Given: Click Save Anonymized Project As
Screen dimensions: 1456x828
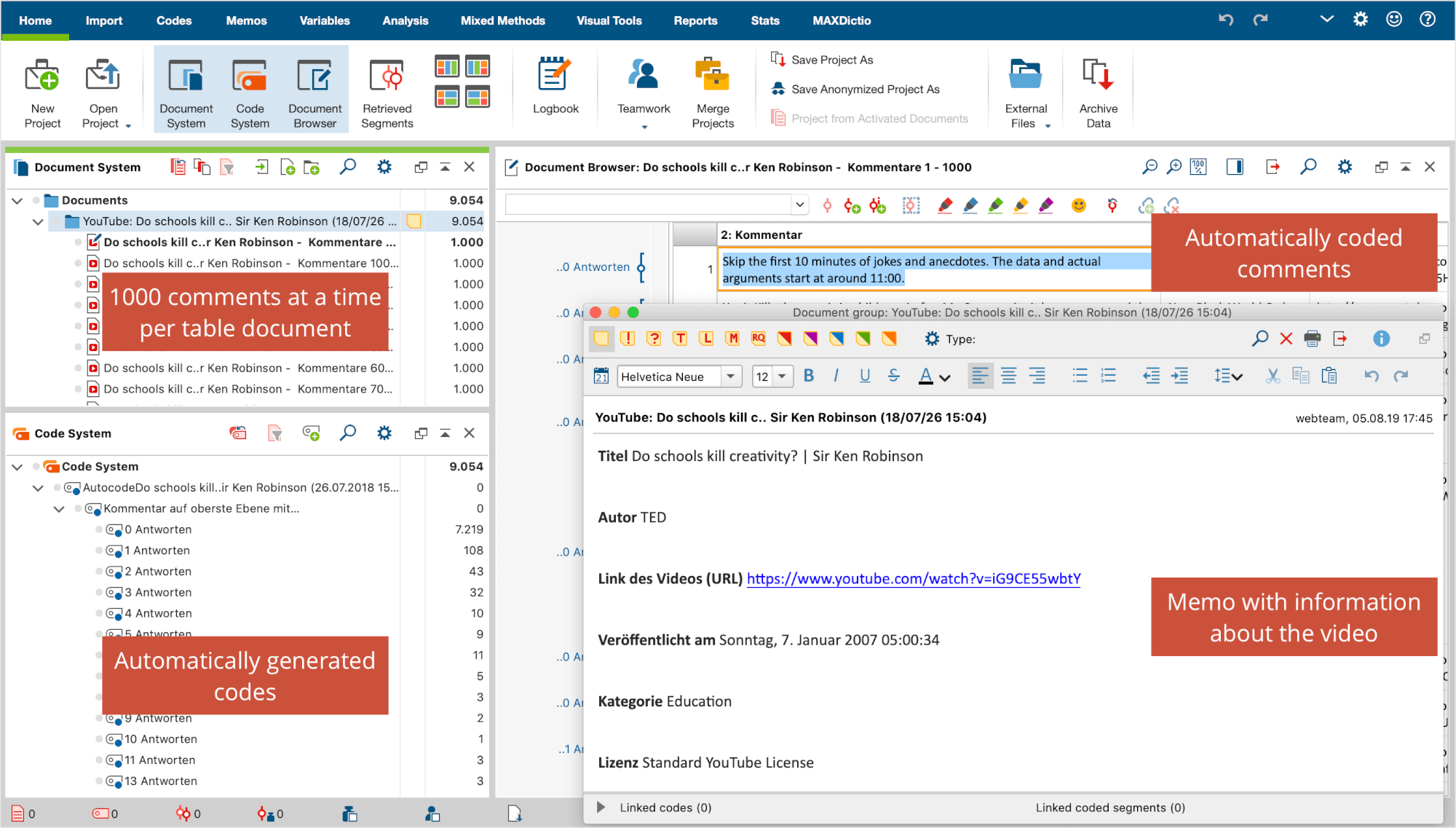Looking at the screenshot, I should pyautogui.click(x=865, y=89).
